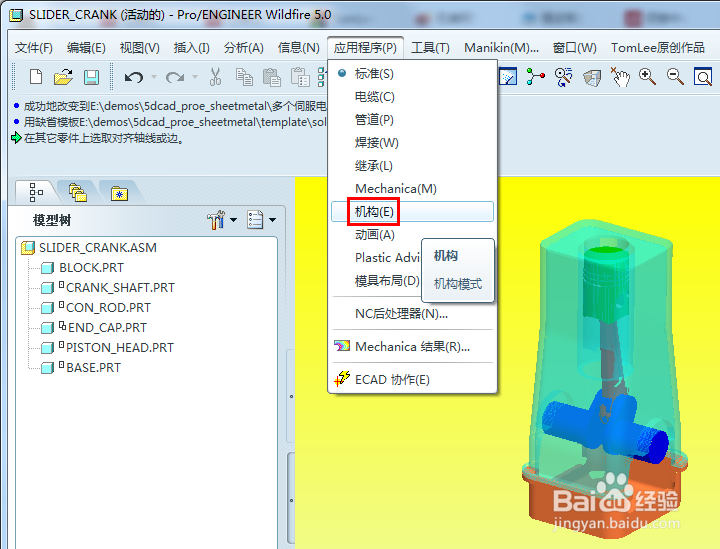Choose 动画(A) from the Applications menu
720x549 pixels.
tap(412, 235)
